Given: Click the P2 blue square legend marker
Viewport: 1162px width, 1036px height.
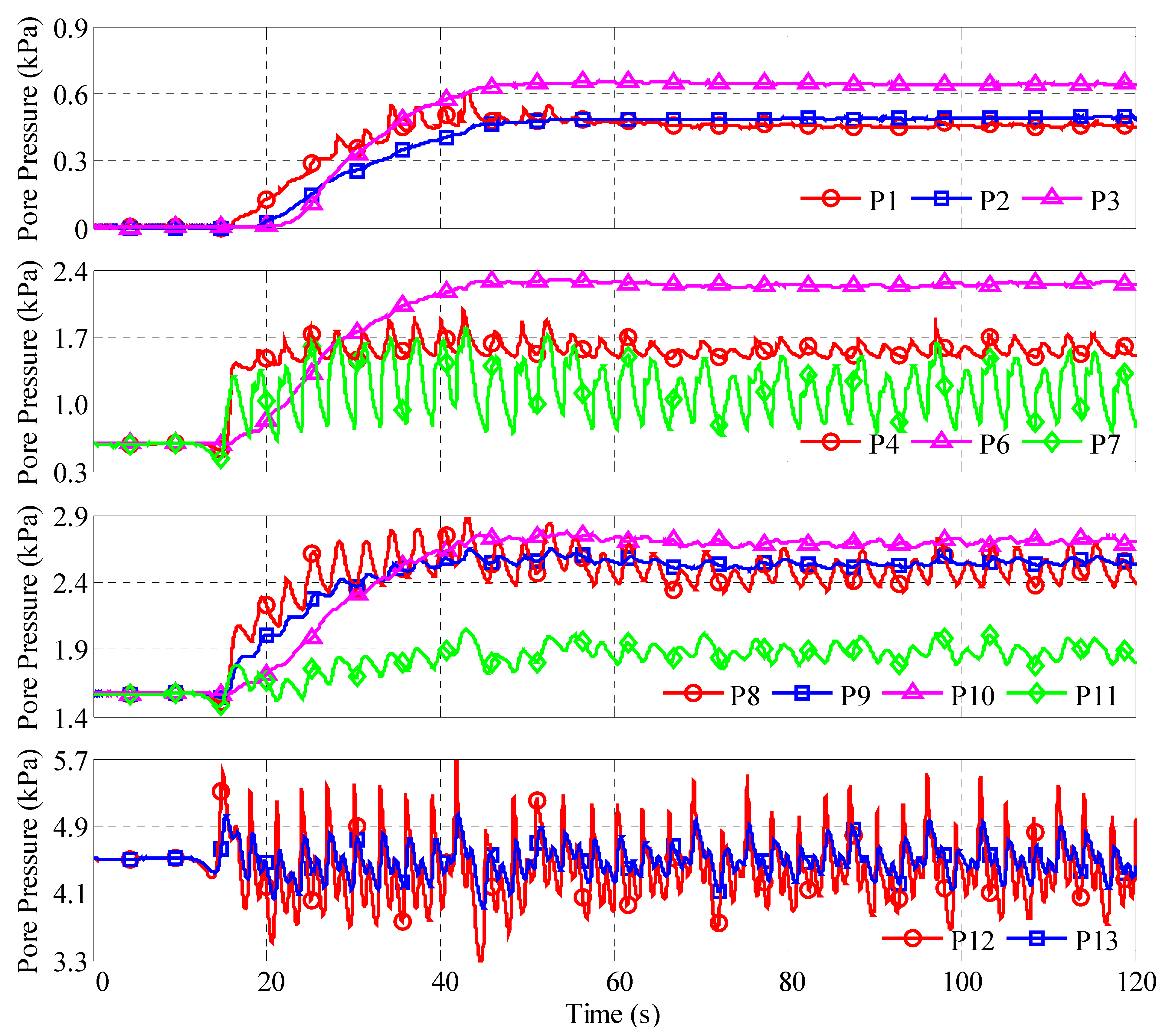Looking at the screenshot, I should pyautogui.click(x=941, y=199).
